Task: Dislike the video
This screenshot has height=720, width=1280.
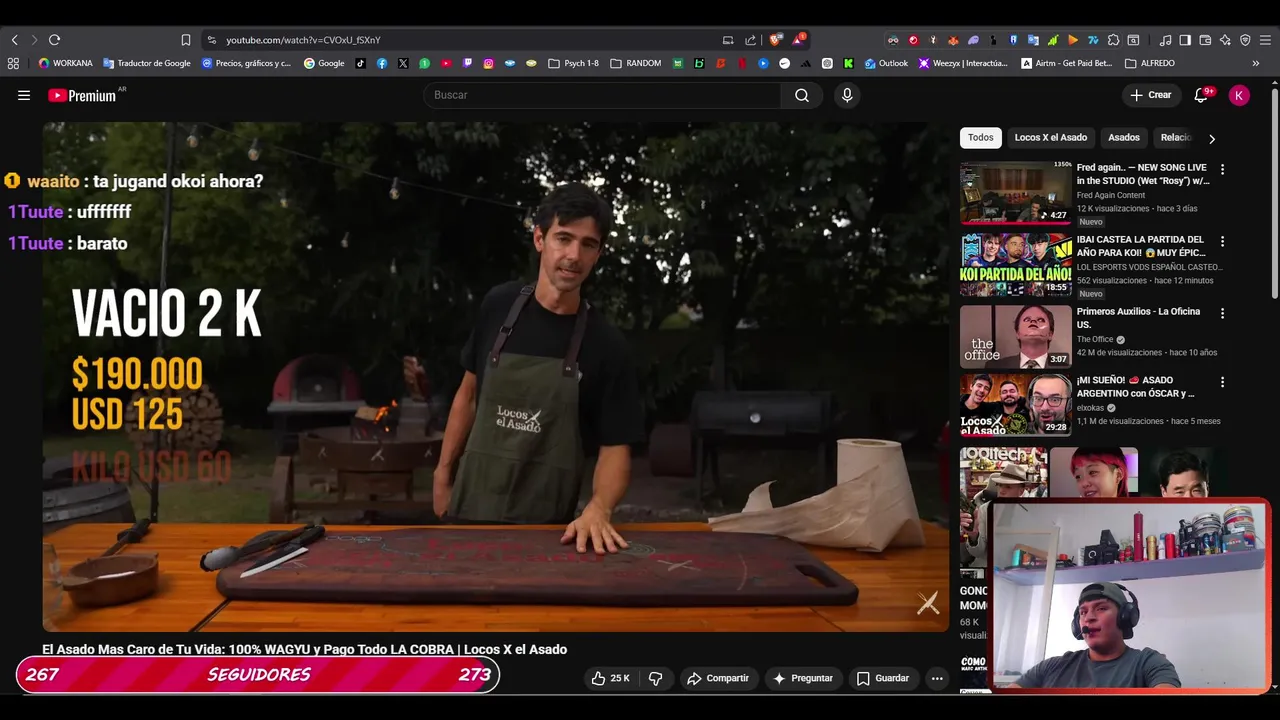Action: pos(656,678)
